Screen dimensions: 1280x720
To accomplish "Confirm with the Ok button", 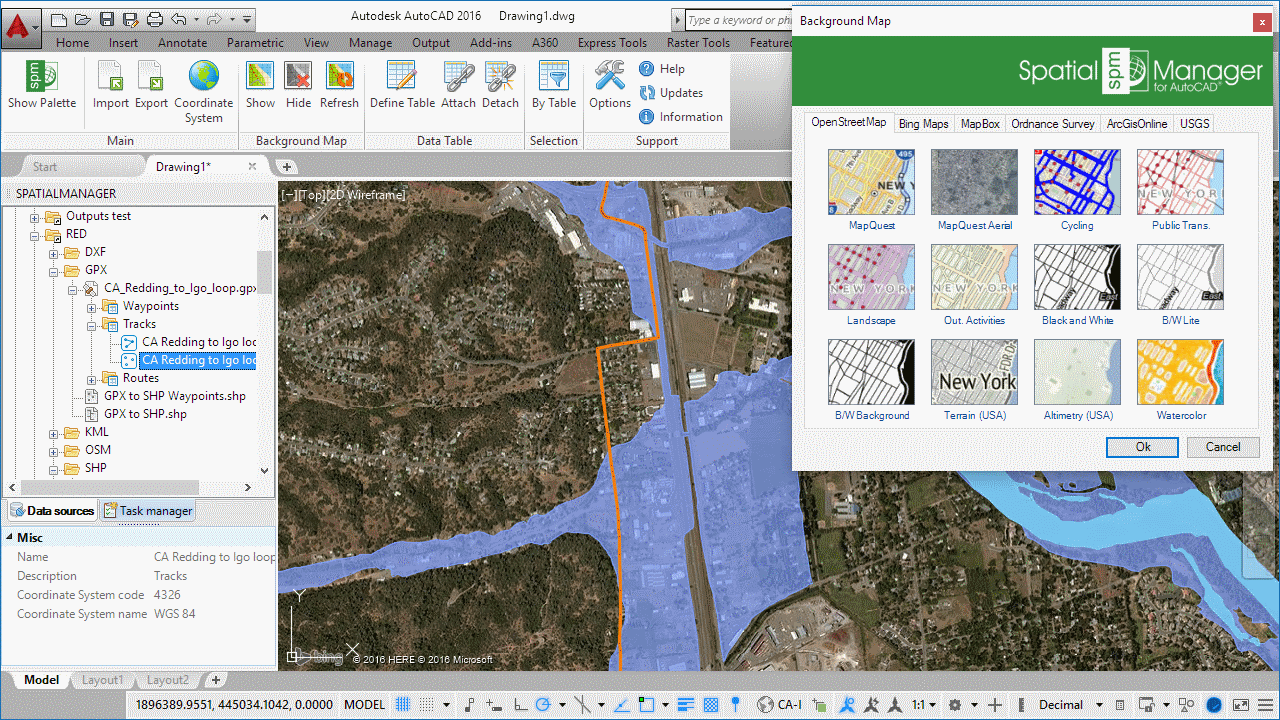I will (x=1142, y=447).
